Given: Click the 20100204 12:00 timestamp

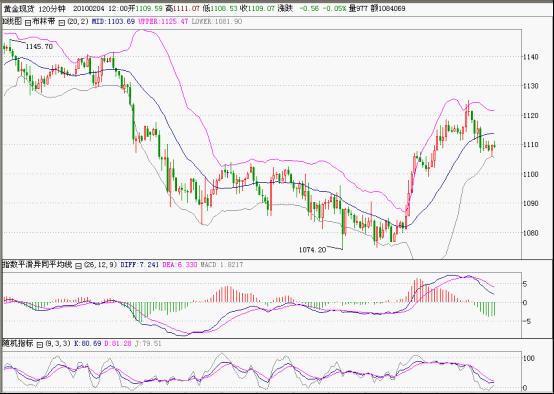Looking at the screenshot, I should tap(100, 8).
